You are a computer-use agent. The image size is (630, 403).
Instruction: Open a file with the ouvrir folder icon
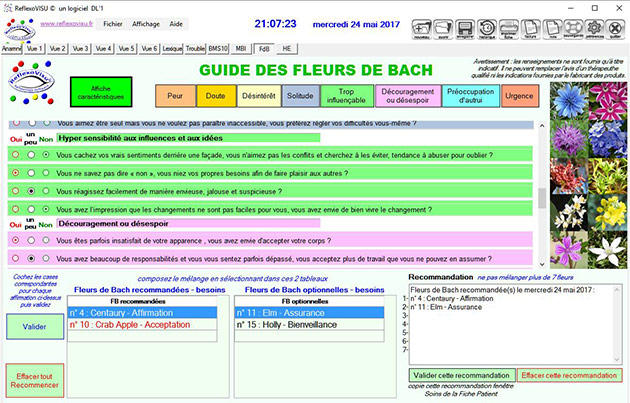coord(444,29)
